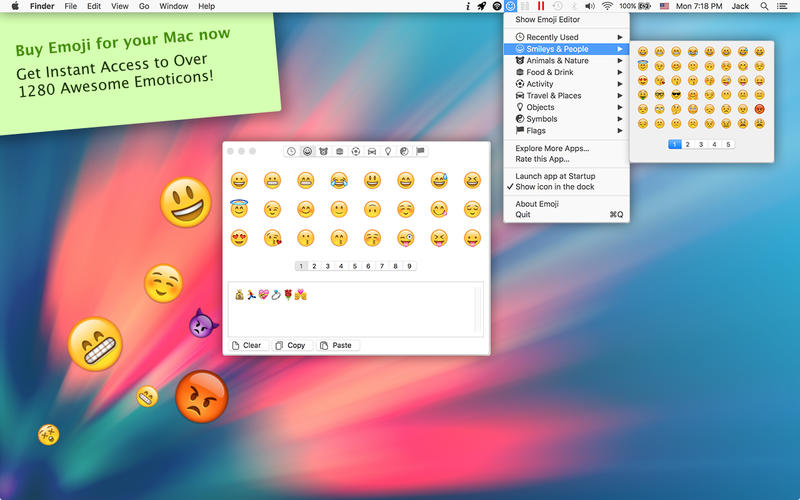Viewport: 800px width, 500px height.
Task: Select About Emoji in the menu
Action: pyautogui.click(x=537, y=204)
